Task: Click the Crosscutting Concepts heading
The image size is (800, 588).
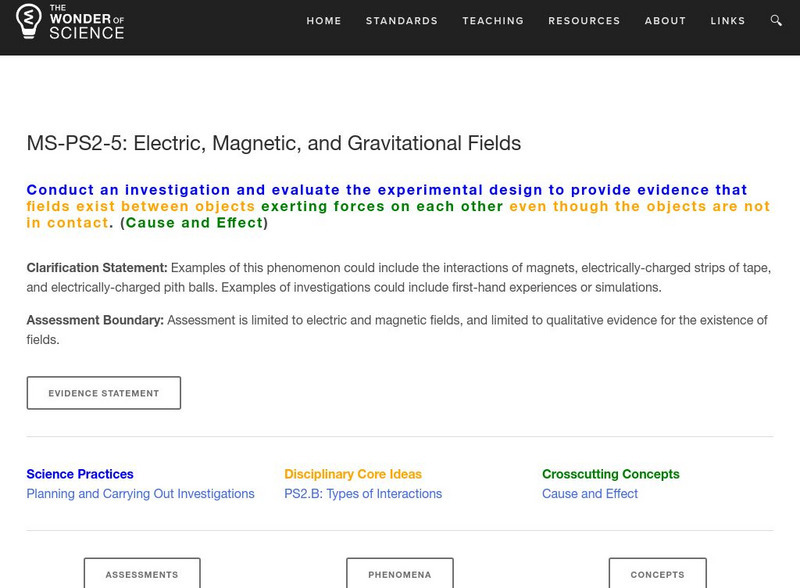Action: pos(611,474)
